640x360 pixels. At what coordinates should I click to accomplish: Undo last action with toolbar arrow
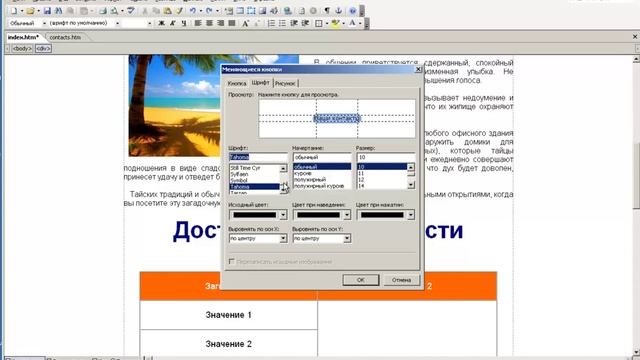(x=193, y=11)
